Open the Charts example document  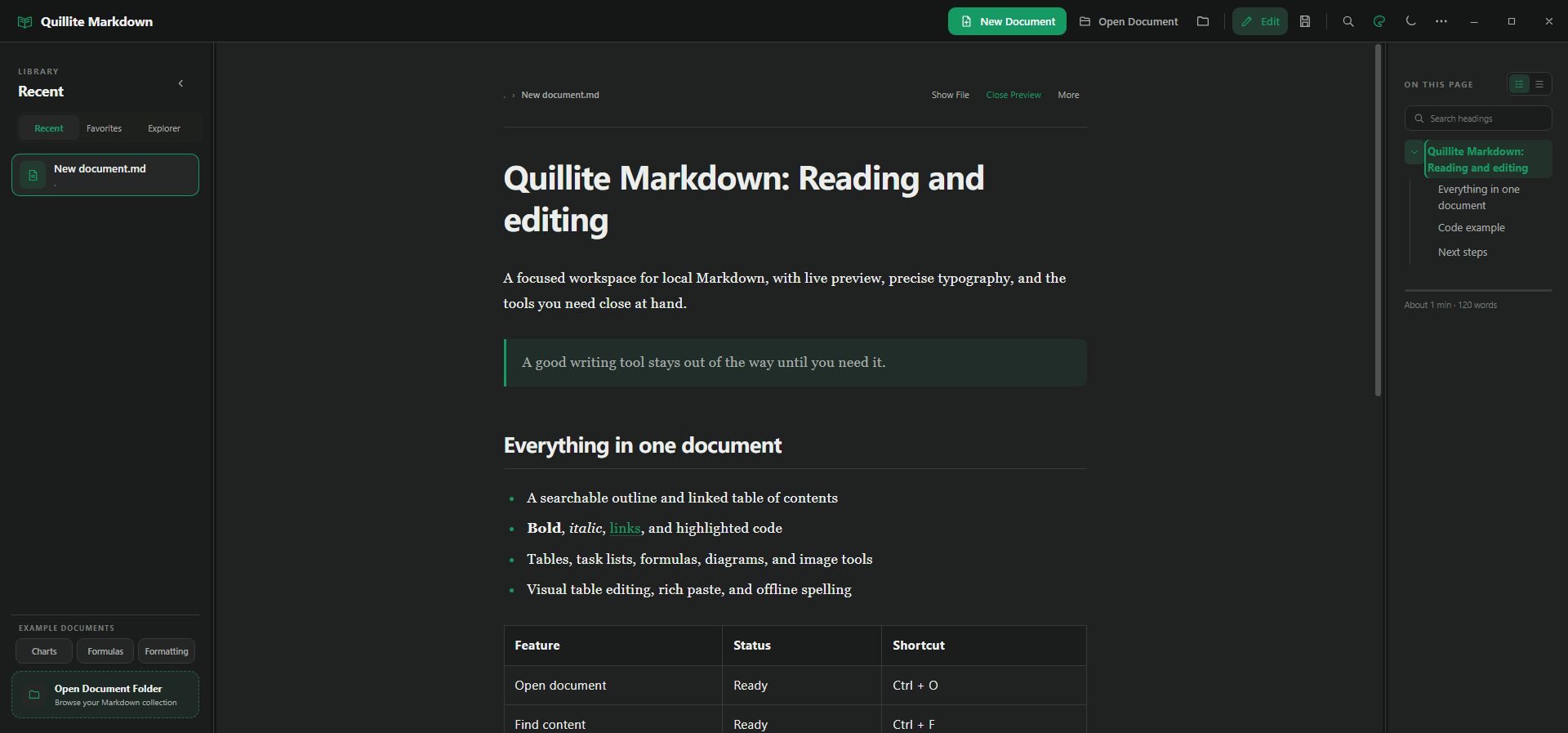pos(44,651)
